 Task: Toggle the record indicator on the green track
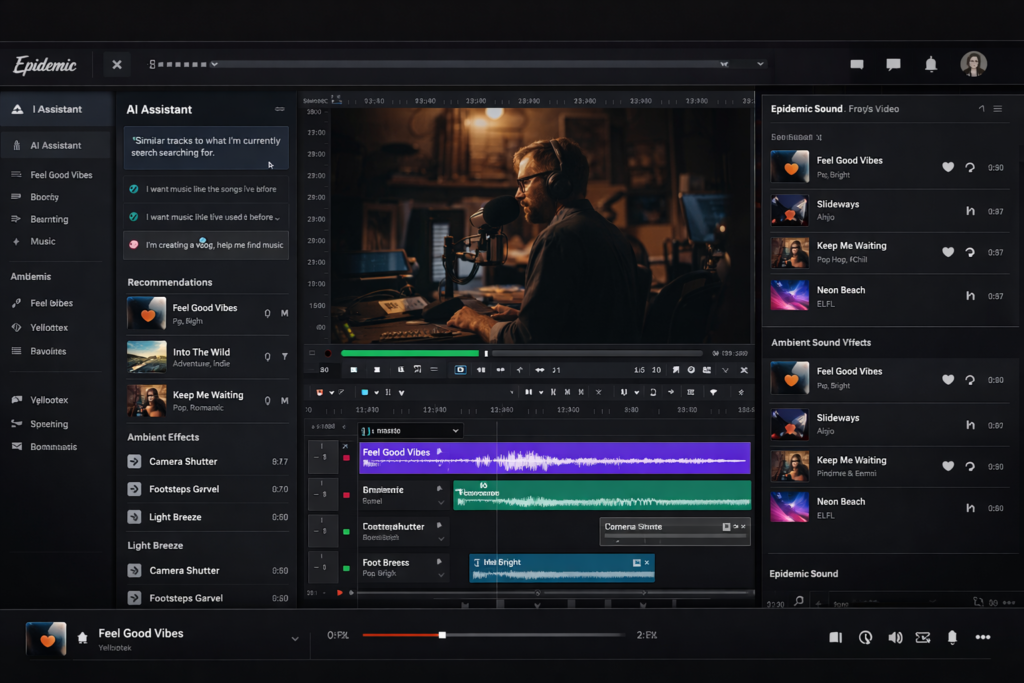[x=347, y=495]
